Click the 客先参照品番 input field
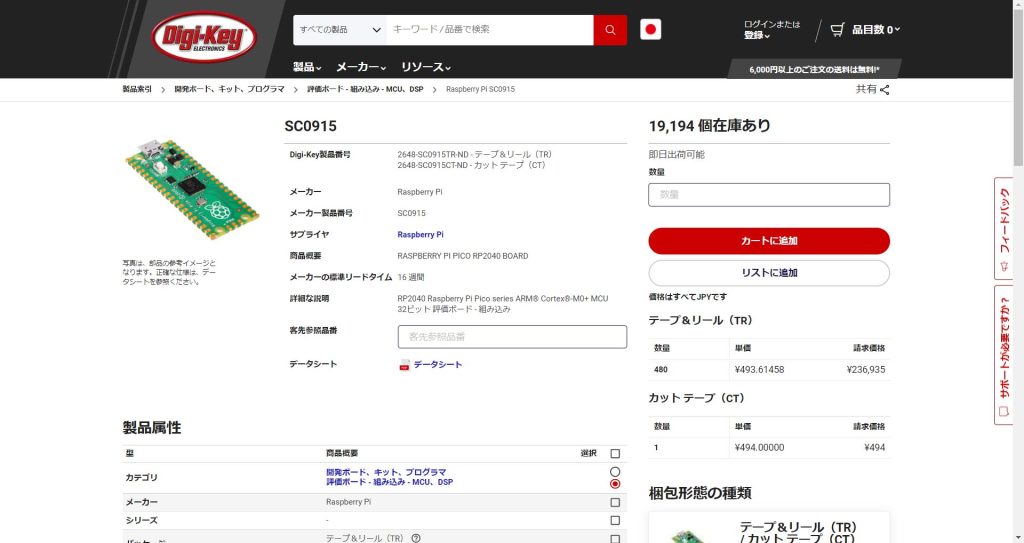Image resolution: width=1024 pixels, height=543 pixels. 512,337
